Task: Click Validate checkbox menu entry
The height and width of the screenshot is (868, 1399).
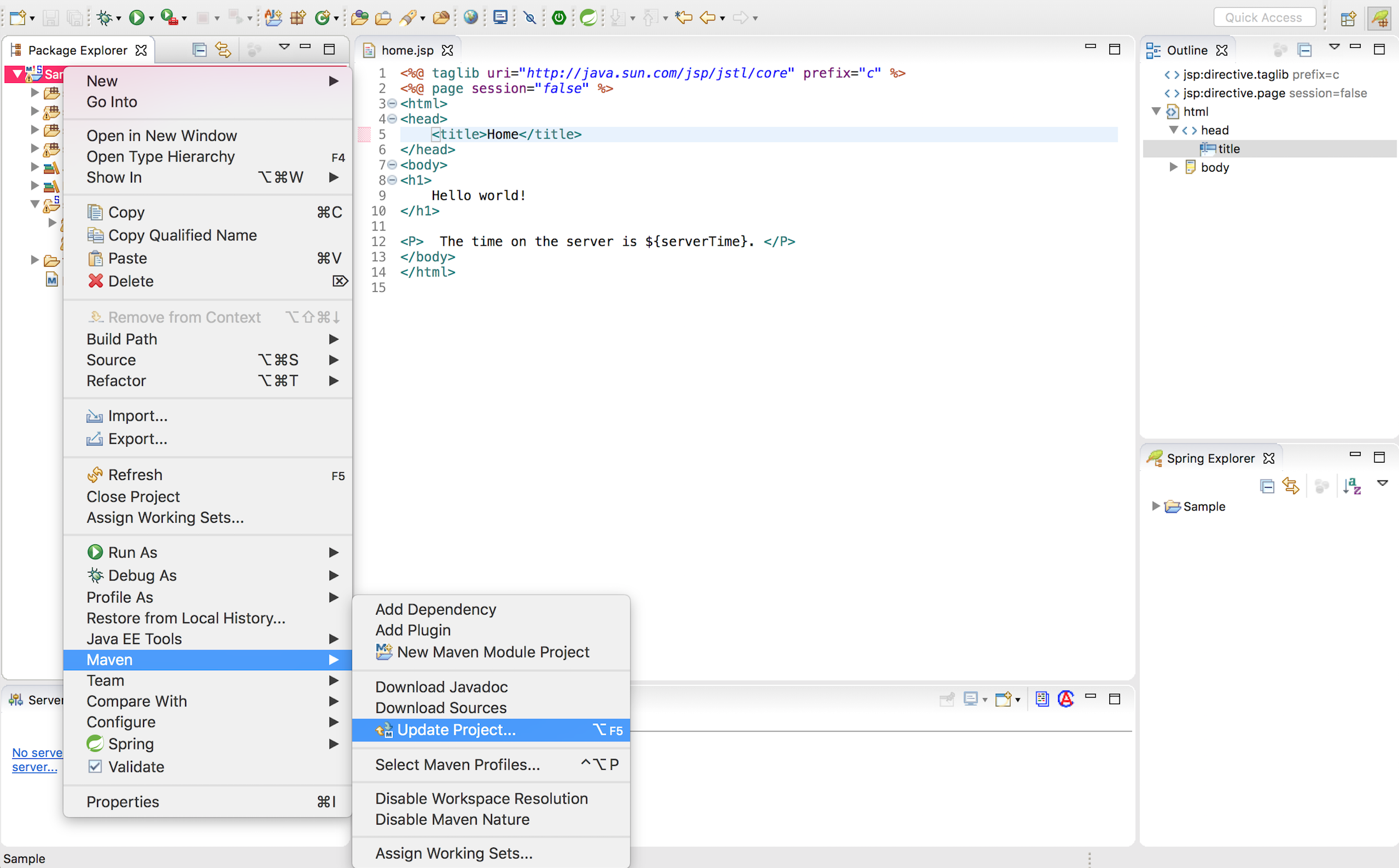Action: coord(136,767)
